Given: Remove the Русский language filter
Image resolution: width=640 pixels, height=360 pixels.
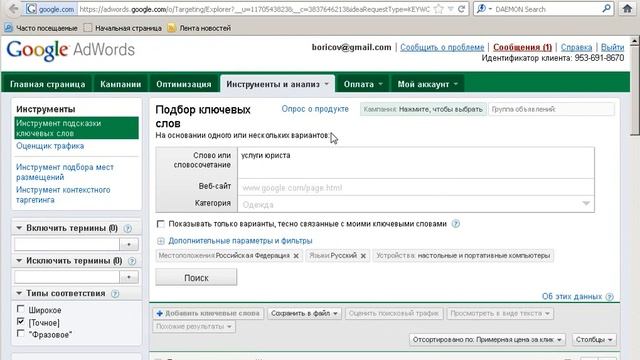Looking at the screenshot, I should pos(363,256).
